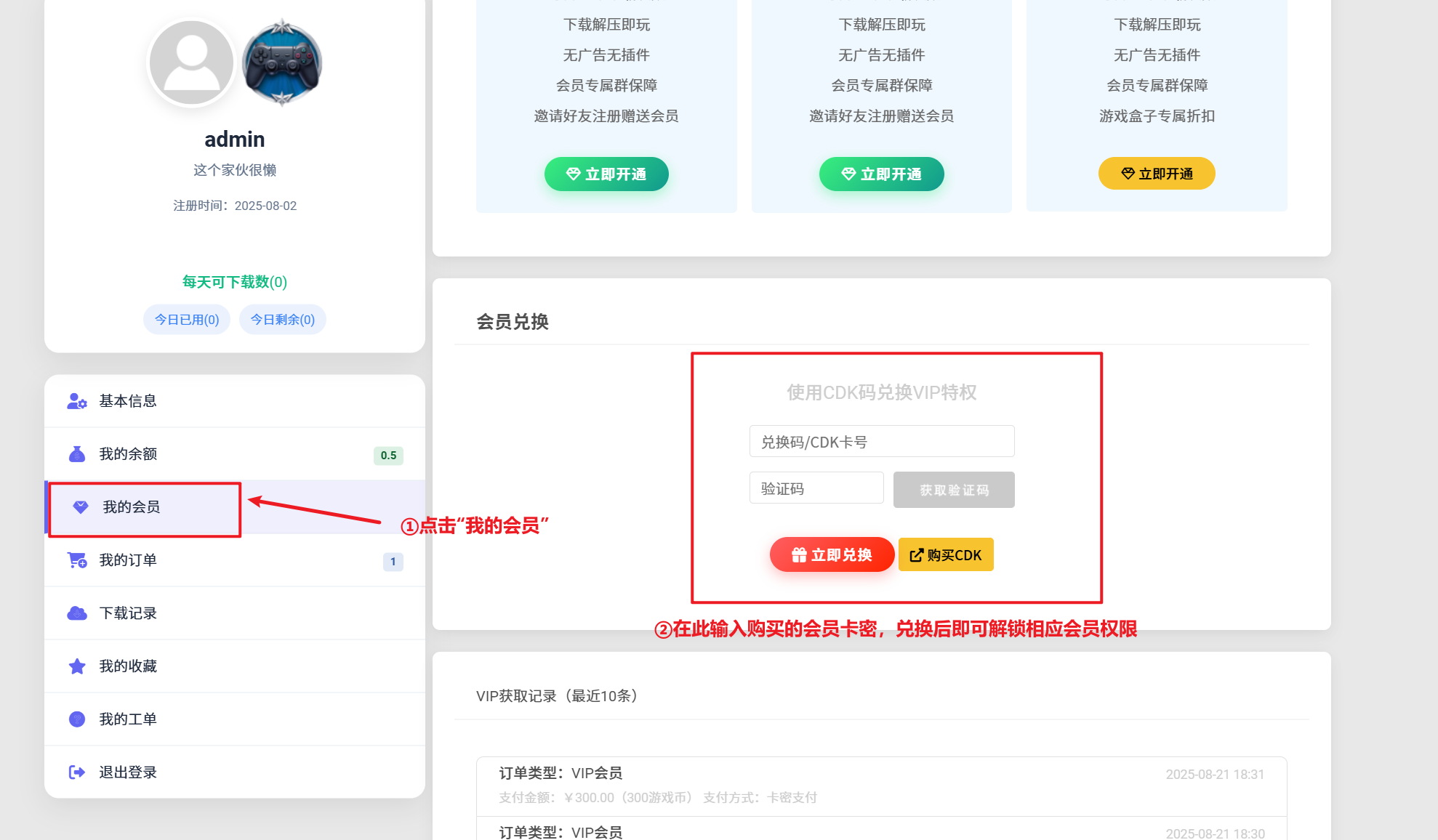Click 游戏盒子专属折扣 feature text
1438x840 pixels.
(1157, 116)
